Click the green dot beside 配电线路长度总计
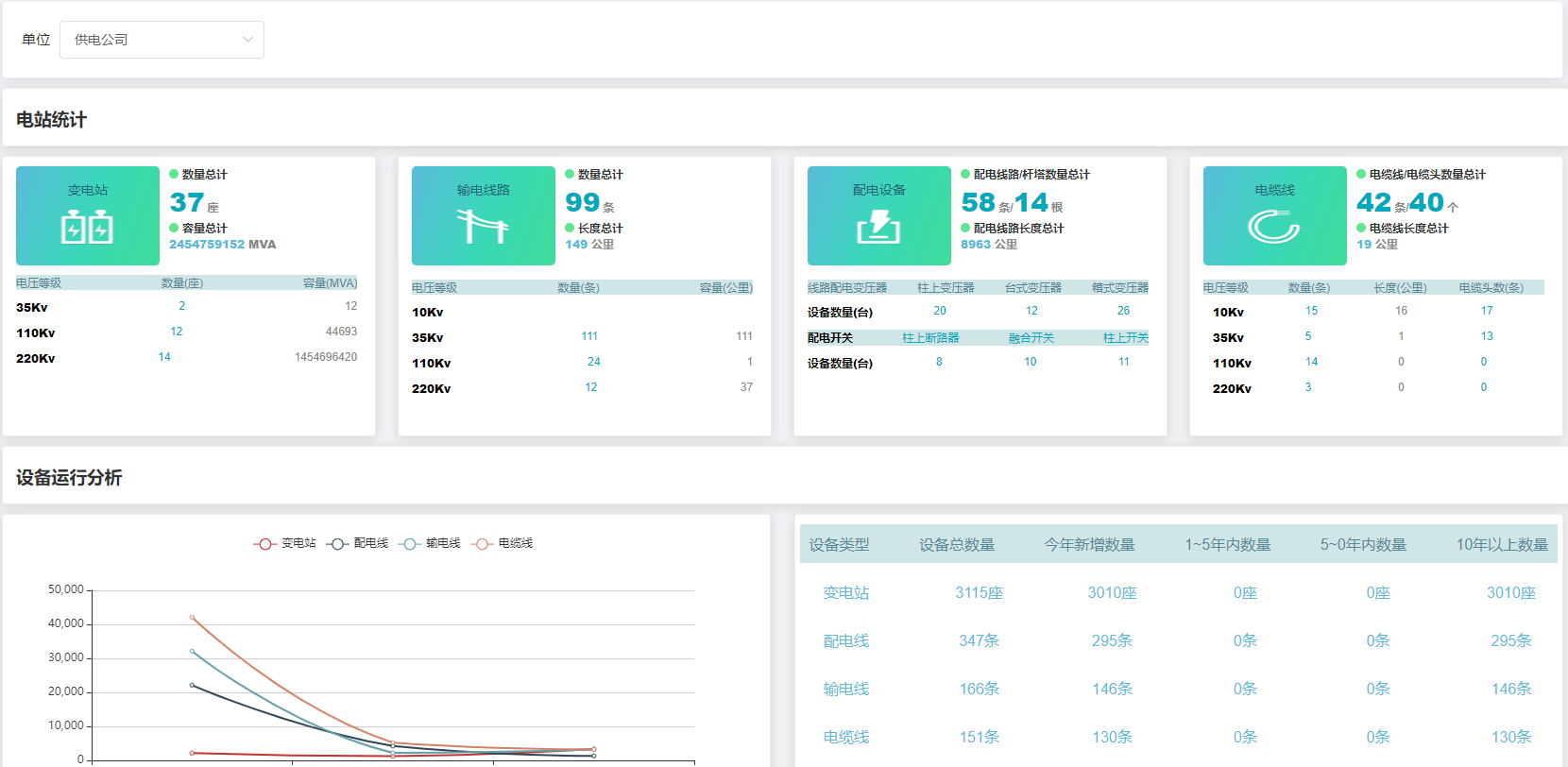 [x=965, y=228]
